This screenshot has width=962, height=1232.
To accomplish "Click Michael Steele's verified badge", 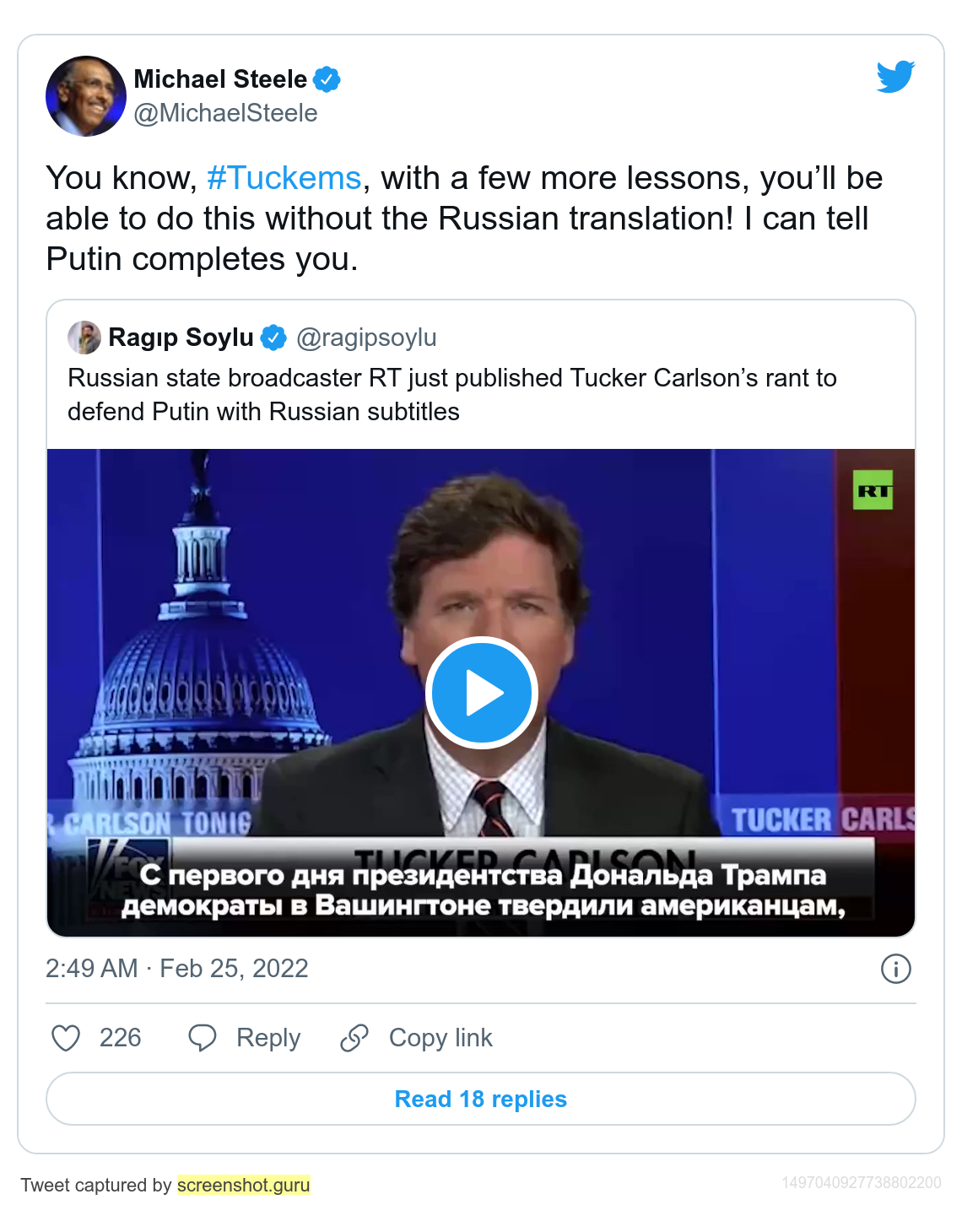I will click(327, 79).
